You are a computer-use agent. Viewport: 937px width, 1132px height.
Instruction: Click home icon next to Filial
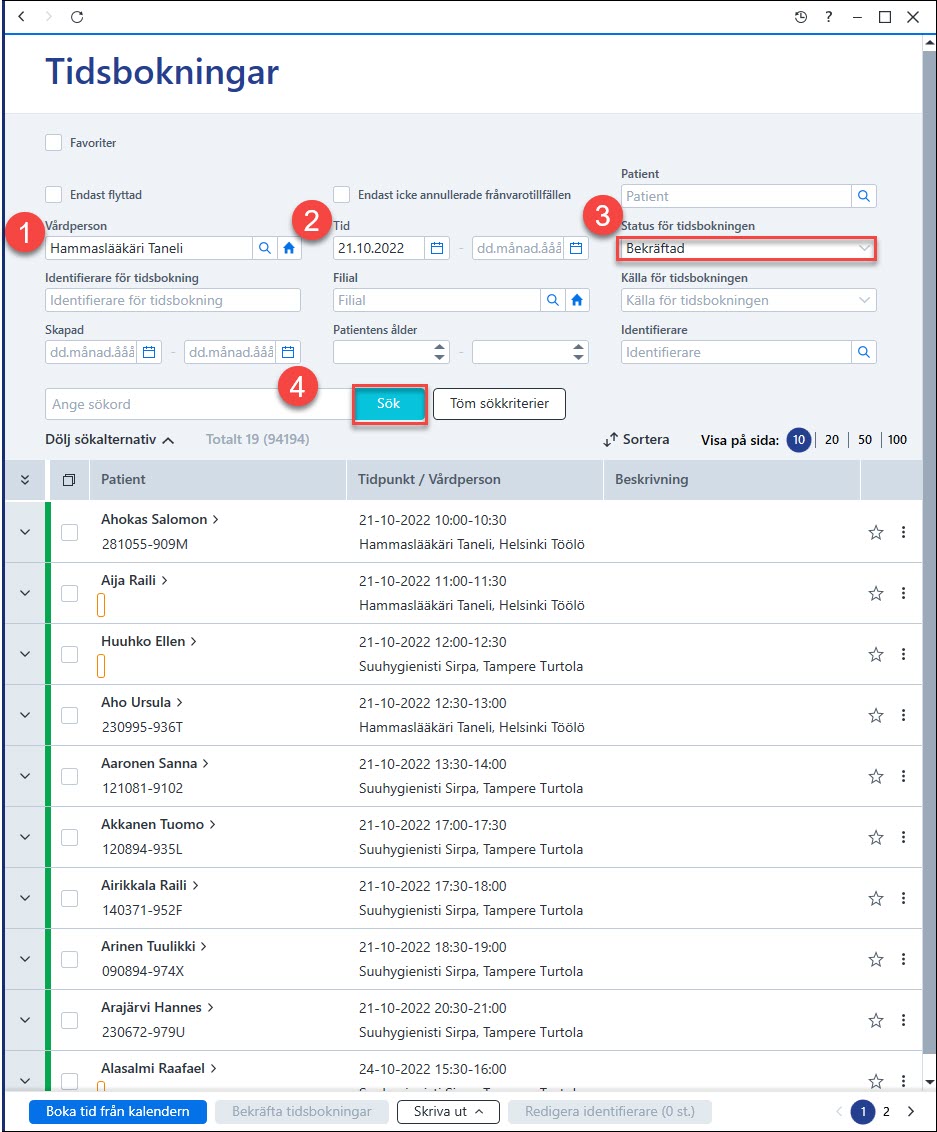tap(577, 300)
